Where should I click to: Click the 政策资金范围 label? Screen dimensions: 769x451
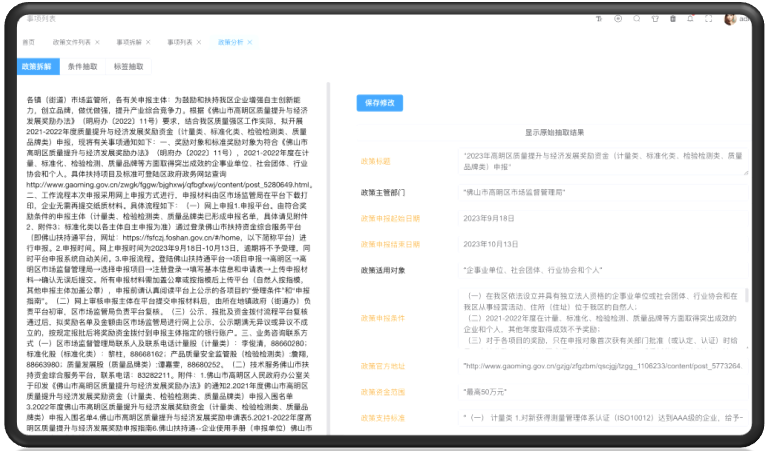click(x=383, y=392)
